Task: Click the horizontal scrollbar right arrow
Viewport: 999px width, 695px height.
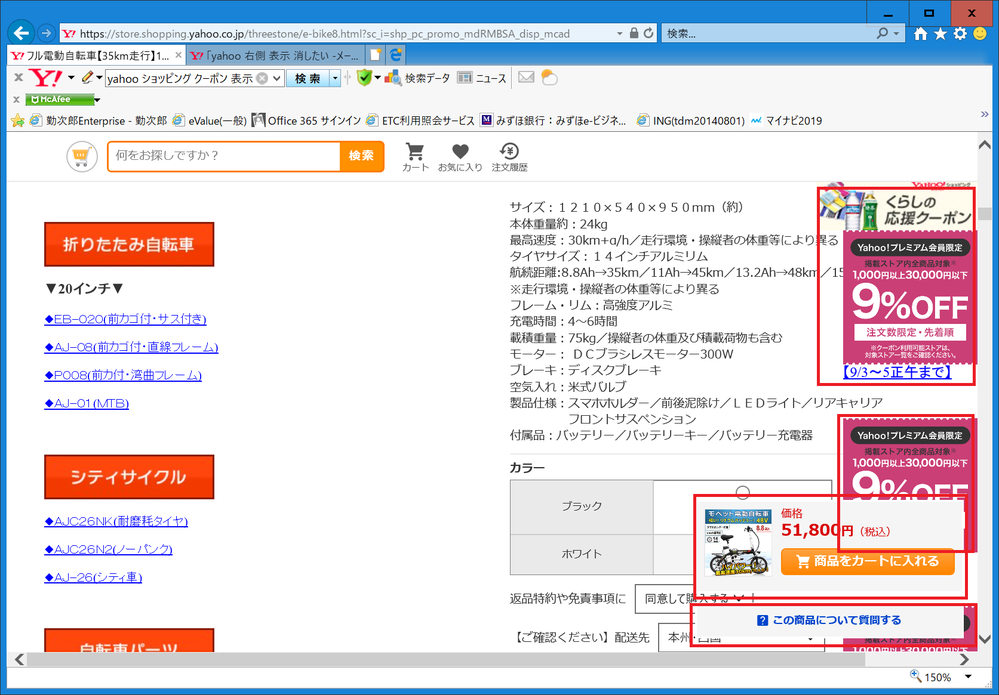Action: point(964,660)
